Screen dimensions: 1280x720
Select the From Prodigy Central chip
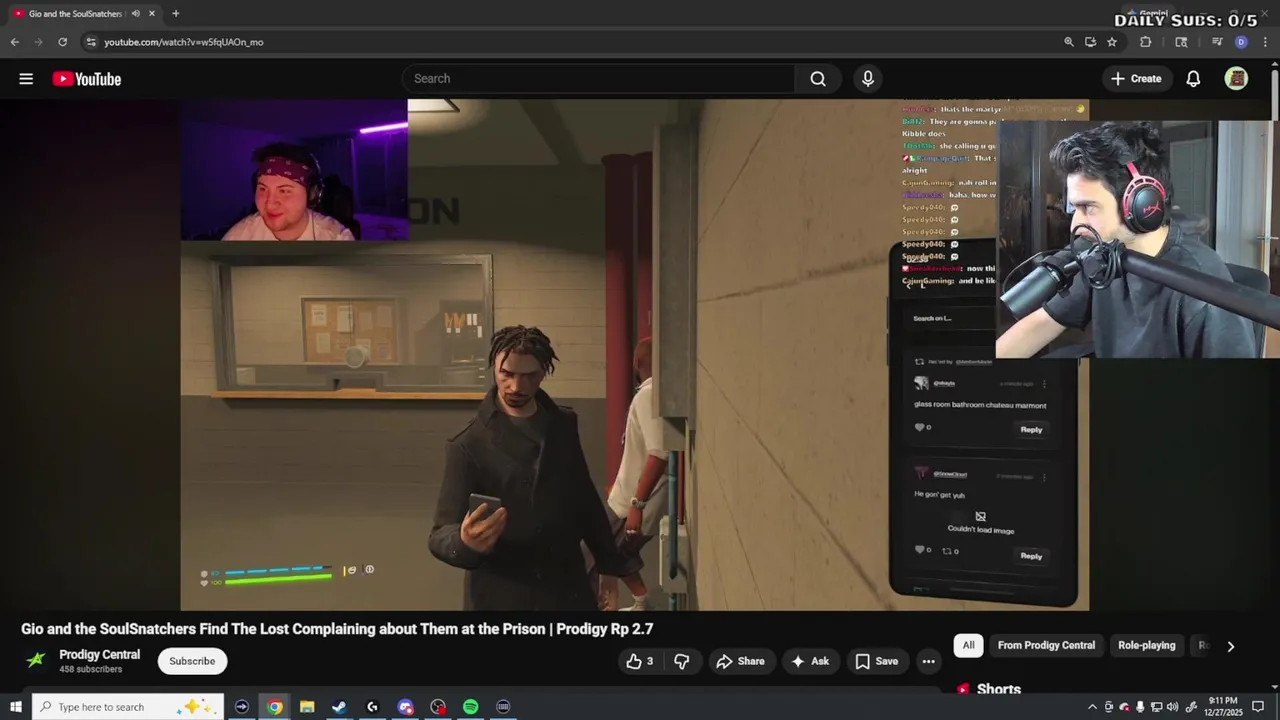click(x=1046, y=645)
